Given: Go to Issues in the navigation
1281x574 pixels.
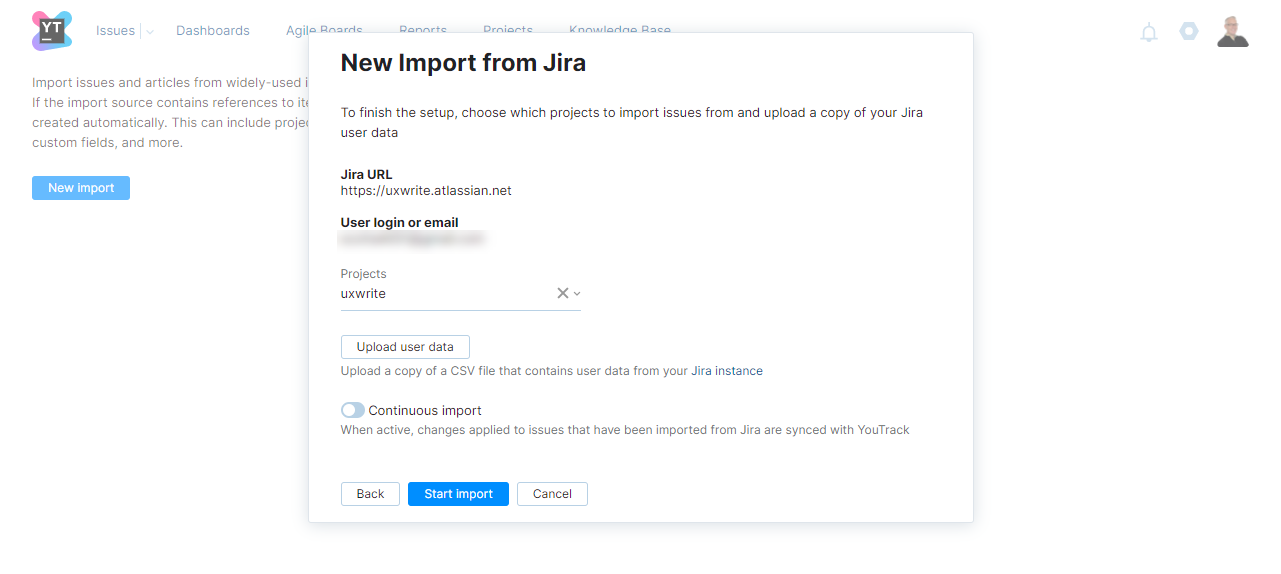Looking at the screenshot, I should 115,31.
